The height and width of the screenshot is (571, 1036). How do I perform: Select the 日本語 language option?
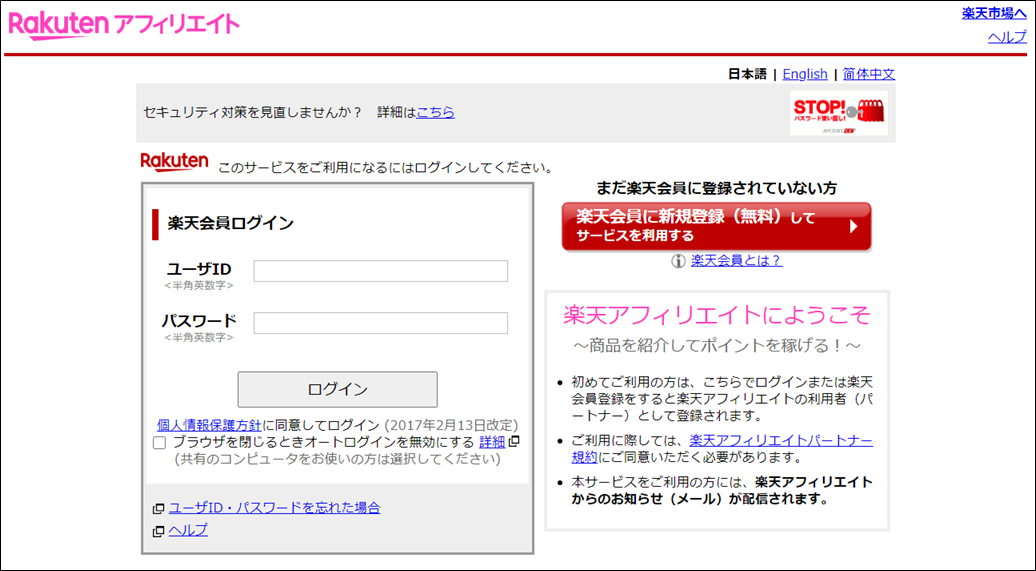click(747, 74)
